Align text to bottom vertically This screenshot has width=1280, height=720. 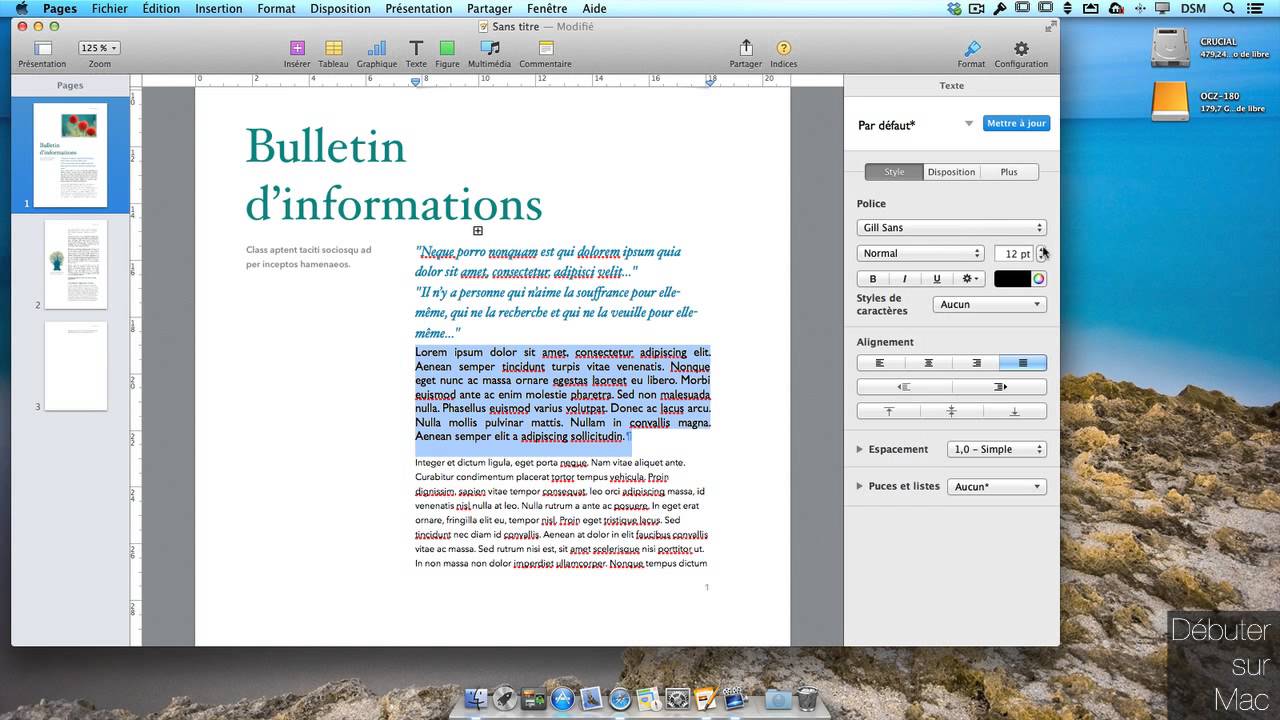(1014, 411)
